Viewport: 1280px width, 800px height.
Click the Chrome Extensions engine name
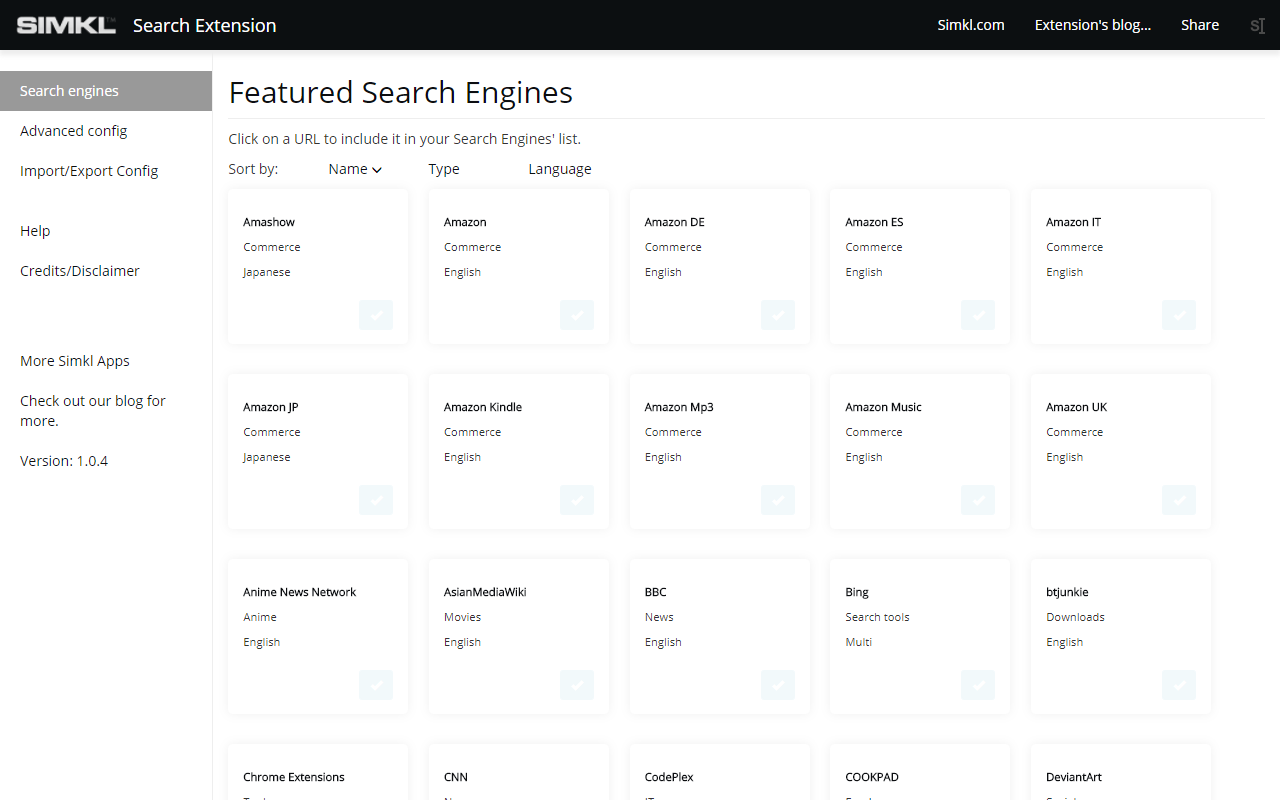tap(293, 777)
